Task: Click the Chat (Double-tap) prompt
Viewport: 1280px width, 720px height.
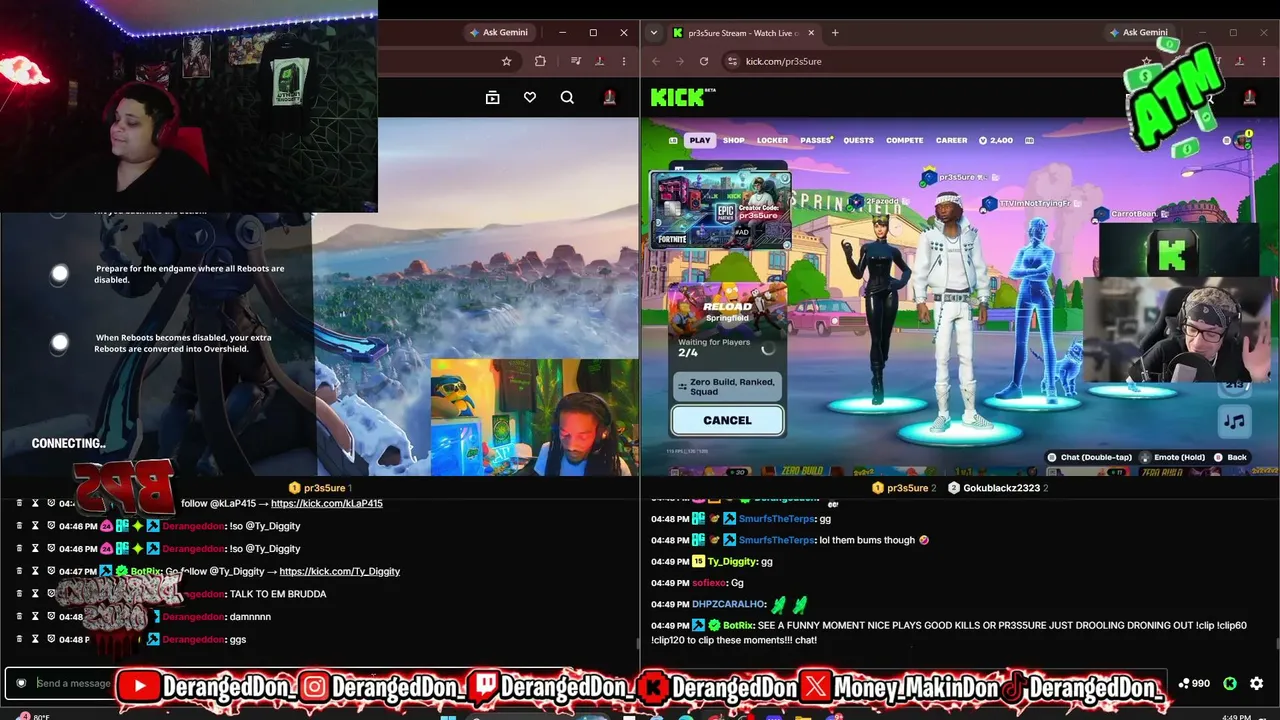Action: (x=1090, y=457)
